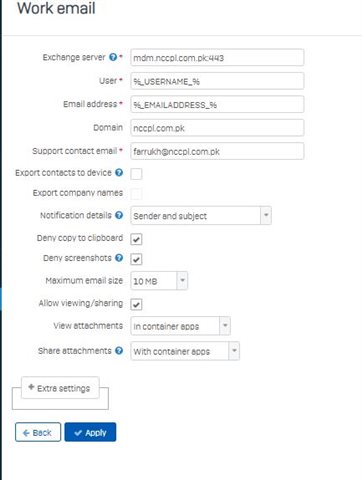Screen dimensions: 362x480
Task: Select the Domain text field
Action: coord(217,128)
